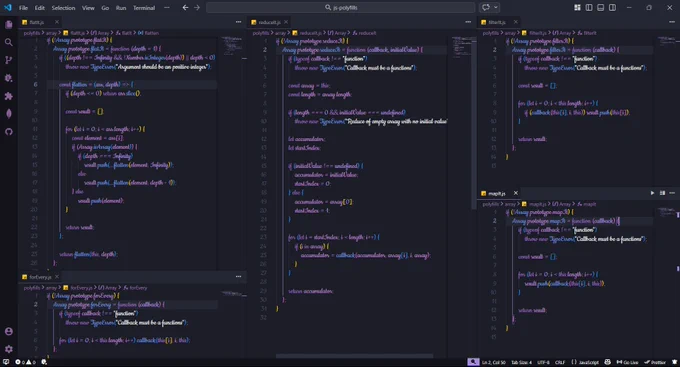Change Tab Size 4 indentation setting
The image size is (680, 367).
521,362
